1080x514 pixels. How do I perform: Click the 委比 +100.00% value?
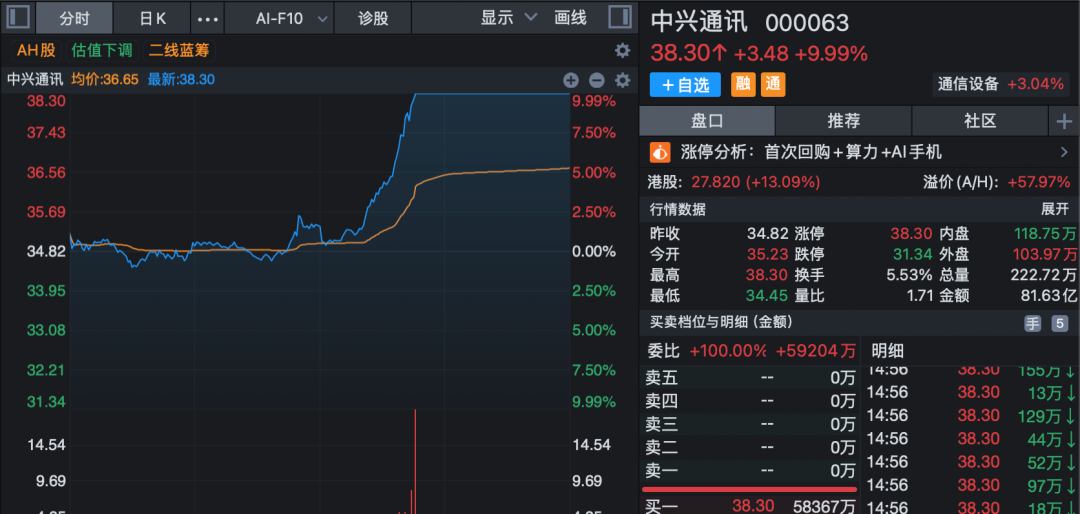click(728, 351)
